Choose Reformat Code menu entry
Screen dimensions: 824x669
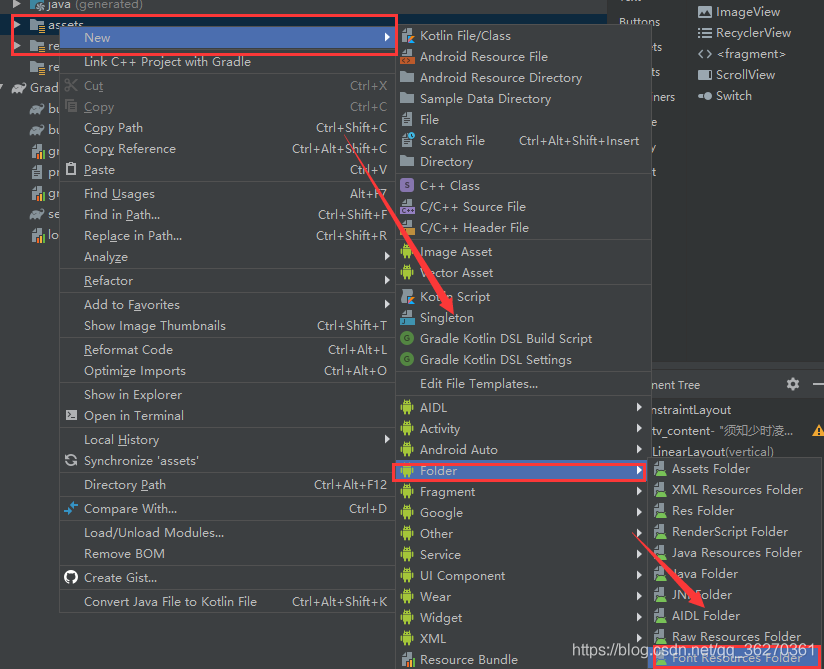228,349
